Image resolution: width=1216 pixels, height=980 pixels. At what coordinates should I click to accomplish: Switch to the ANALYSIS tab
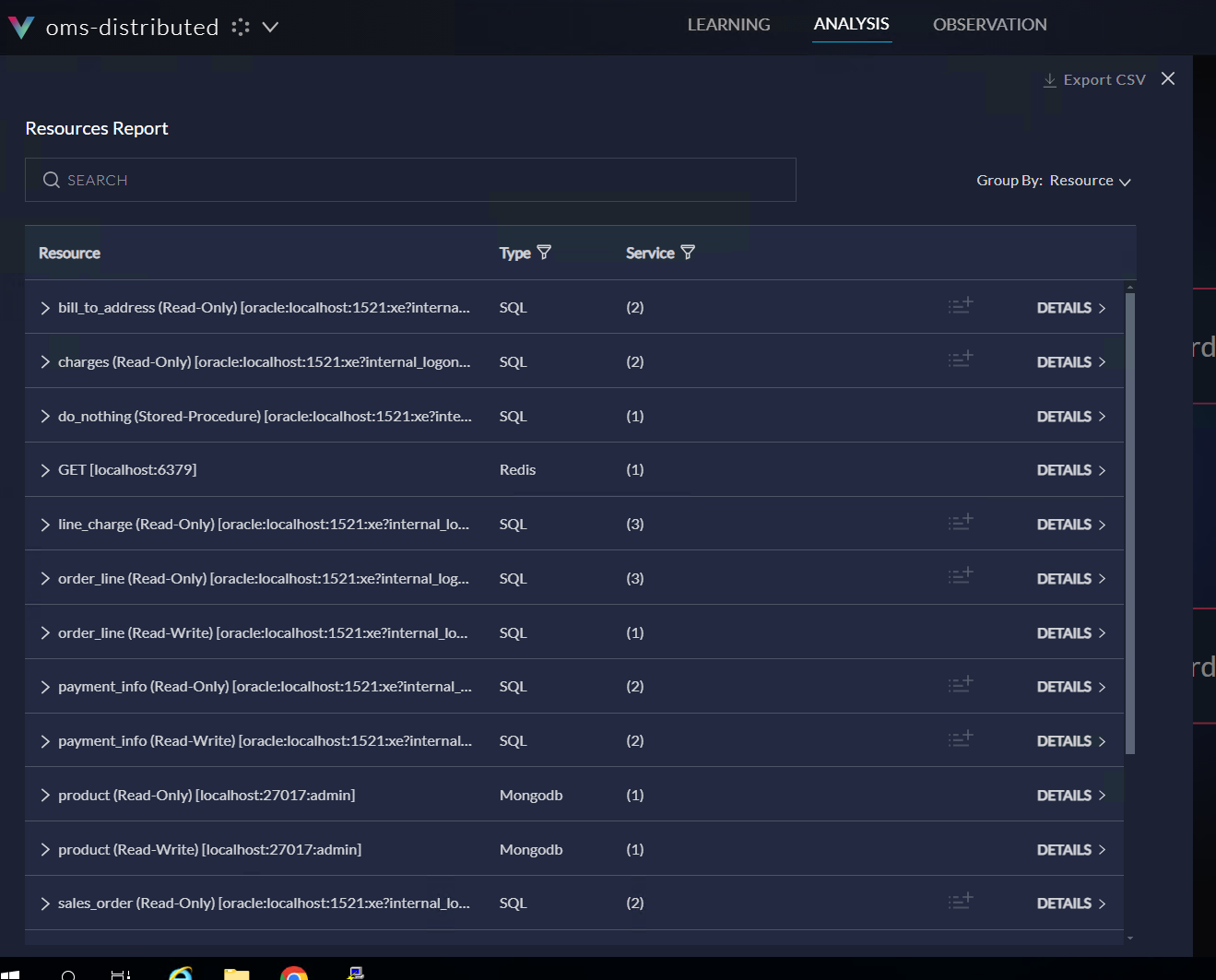tap(852, 24)
